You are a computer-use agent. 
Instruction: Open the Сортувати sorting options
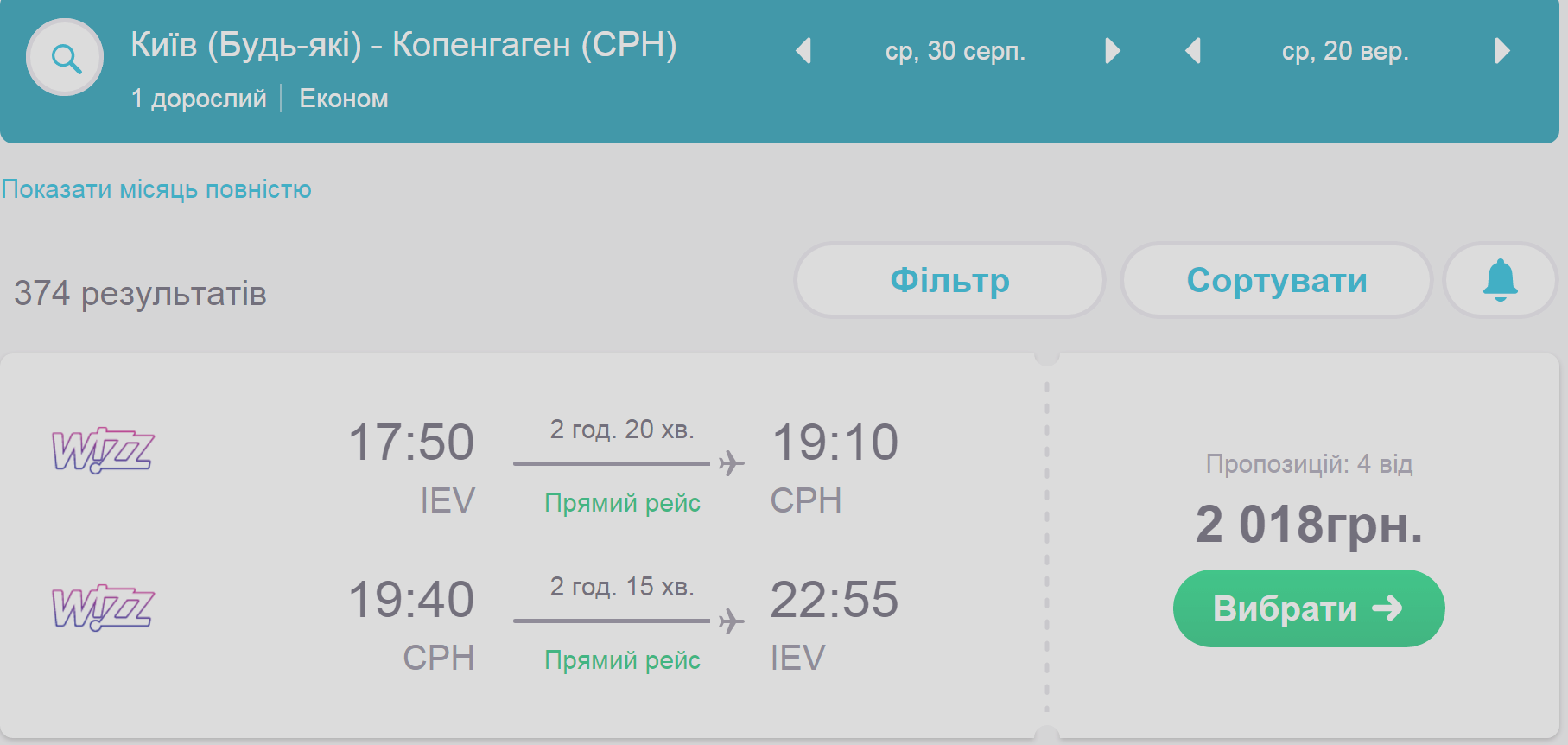(x=1276, y=280)
